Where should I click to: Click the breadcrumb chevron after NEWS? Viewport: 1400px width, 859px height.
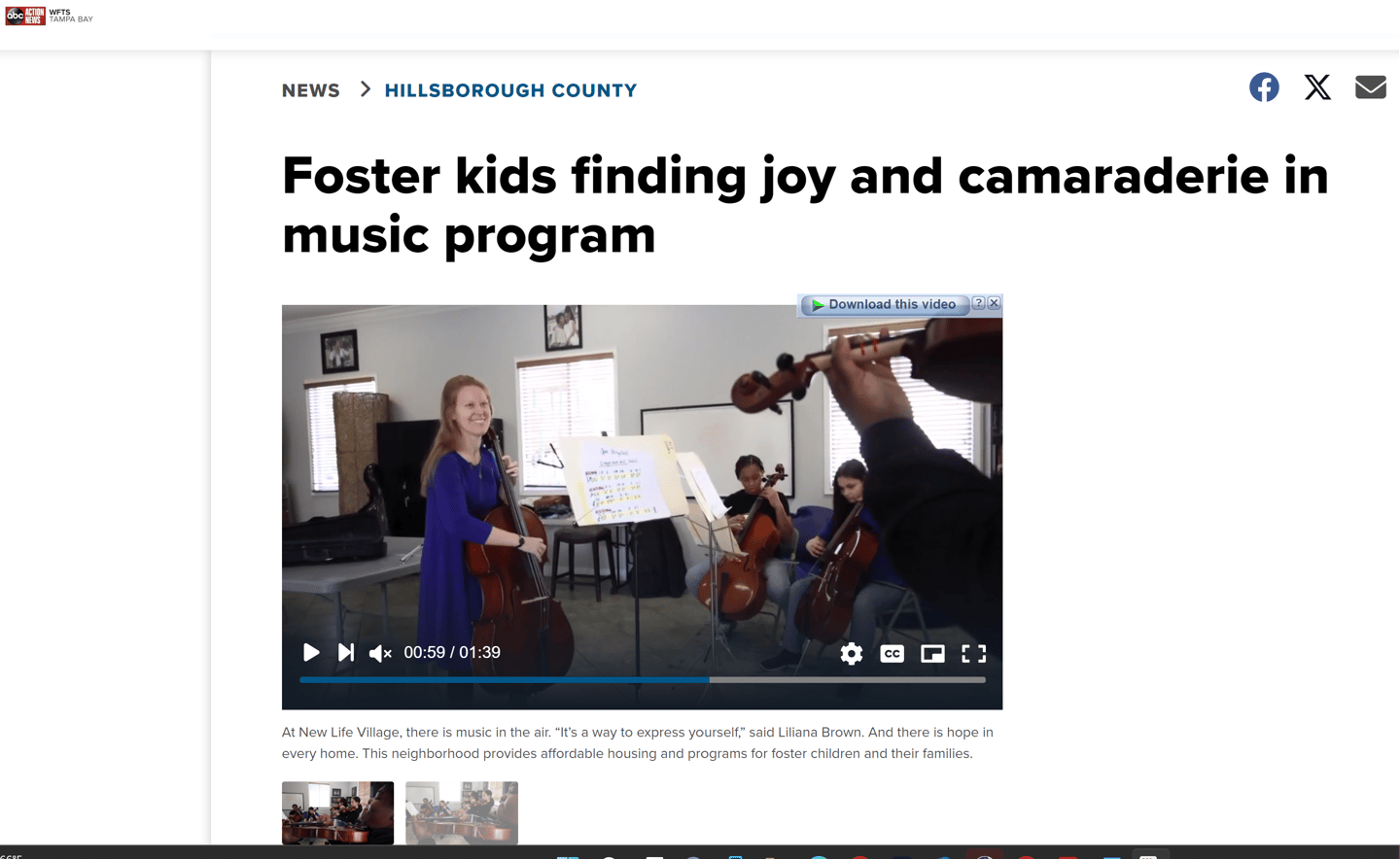[366, 89]
